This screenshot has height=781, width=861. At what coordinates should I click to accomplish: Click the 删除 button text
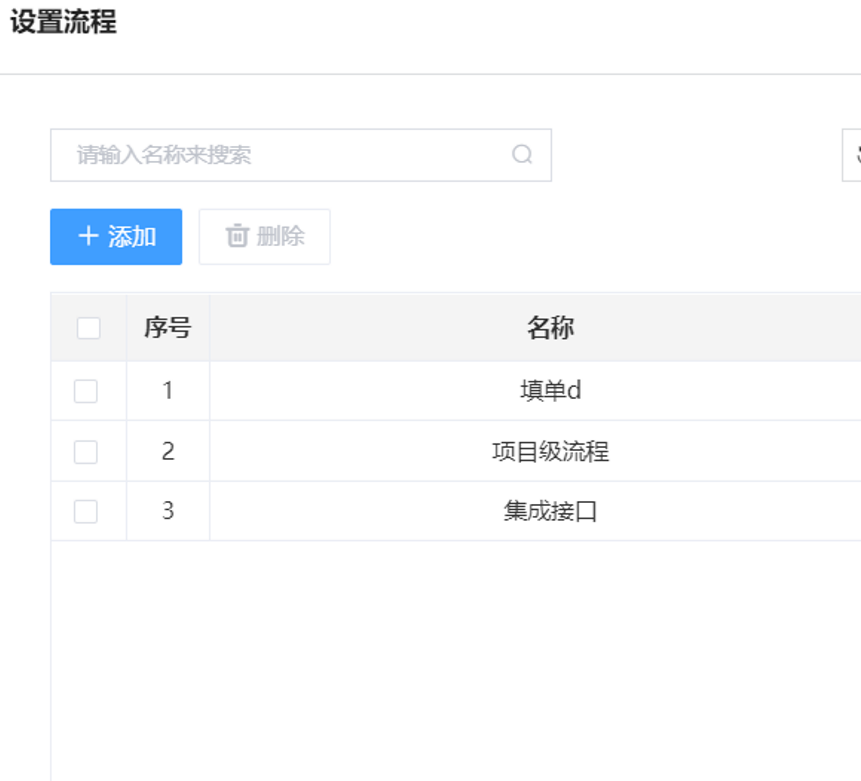(281, 236)
